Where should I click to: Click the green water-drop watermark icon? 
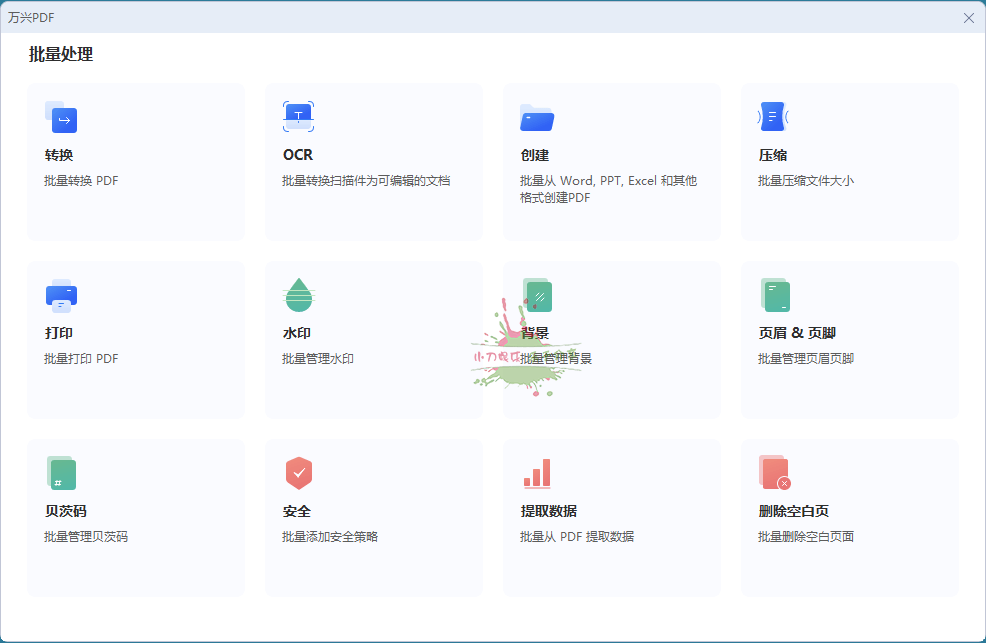coord(298,295)
